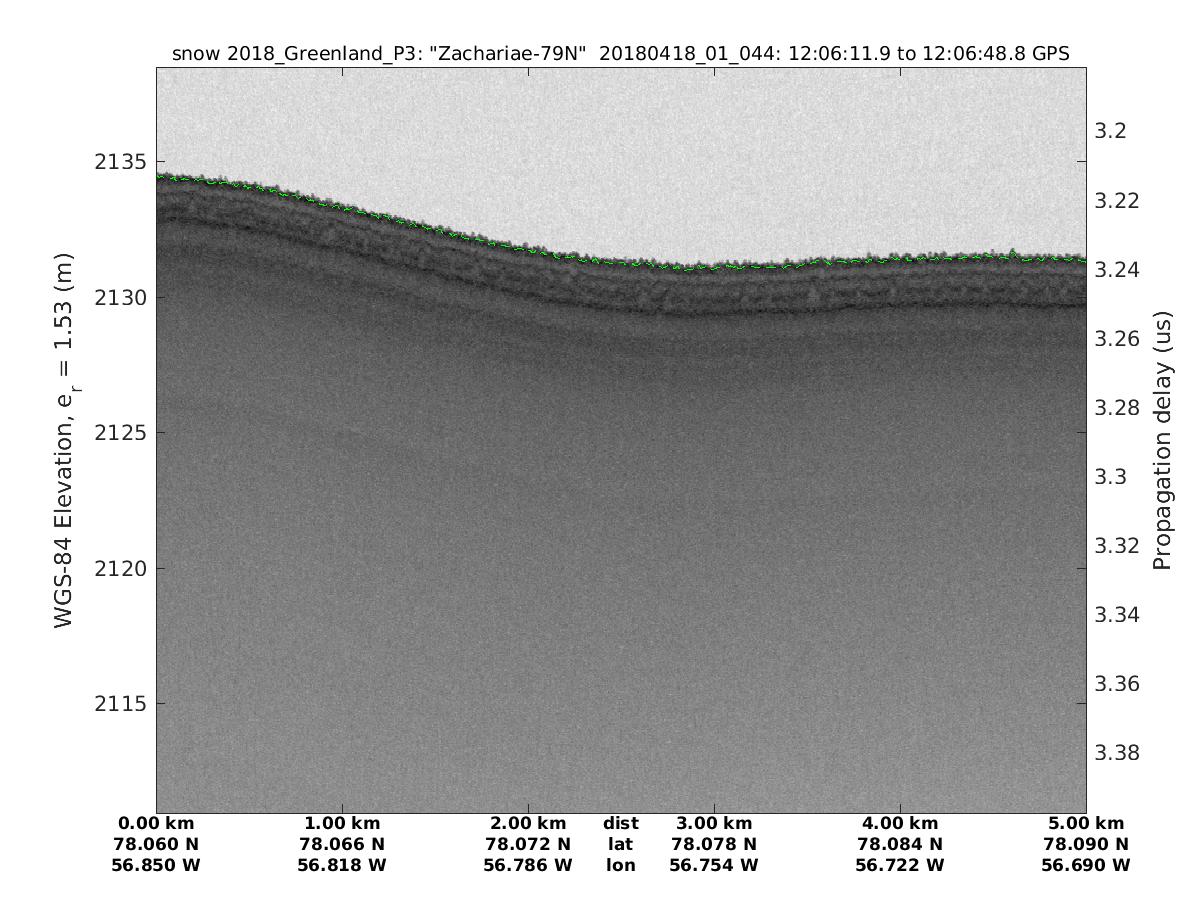Click the 'Propagation delay (us)' axis label

[x=1162, y=440]
